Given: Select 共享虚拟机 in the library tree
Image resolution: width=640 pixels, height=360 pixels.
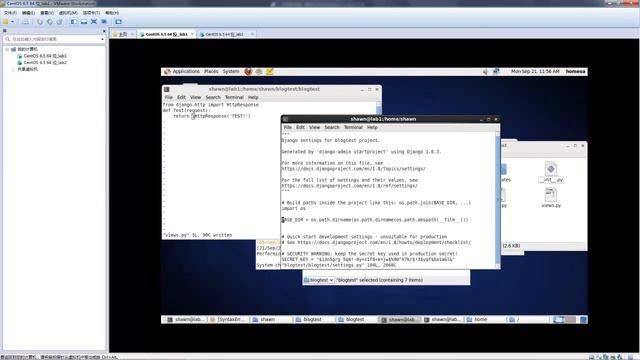Looking at the screenshot, I should tap(27, 69).
